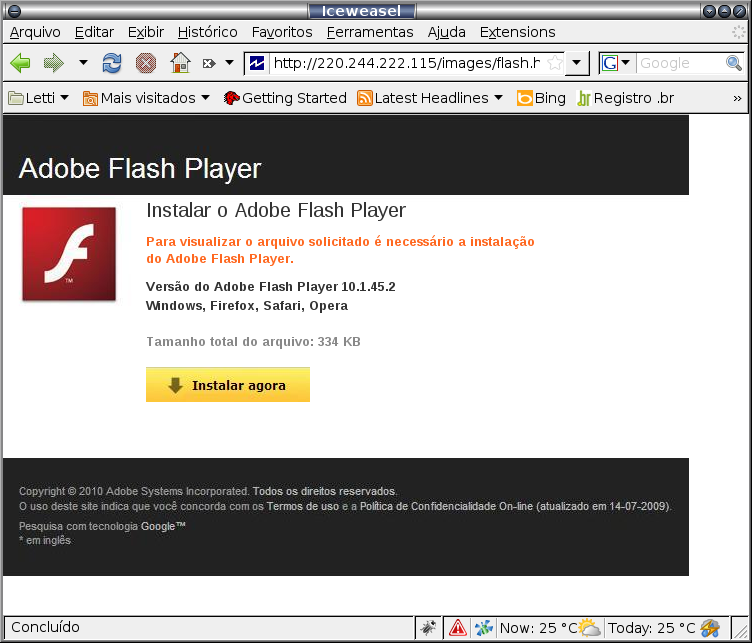The image size is (752, 643).
Task: Open the Bing bookmark
Action: pyautogui.click(x=541, y=98)
